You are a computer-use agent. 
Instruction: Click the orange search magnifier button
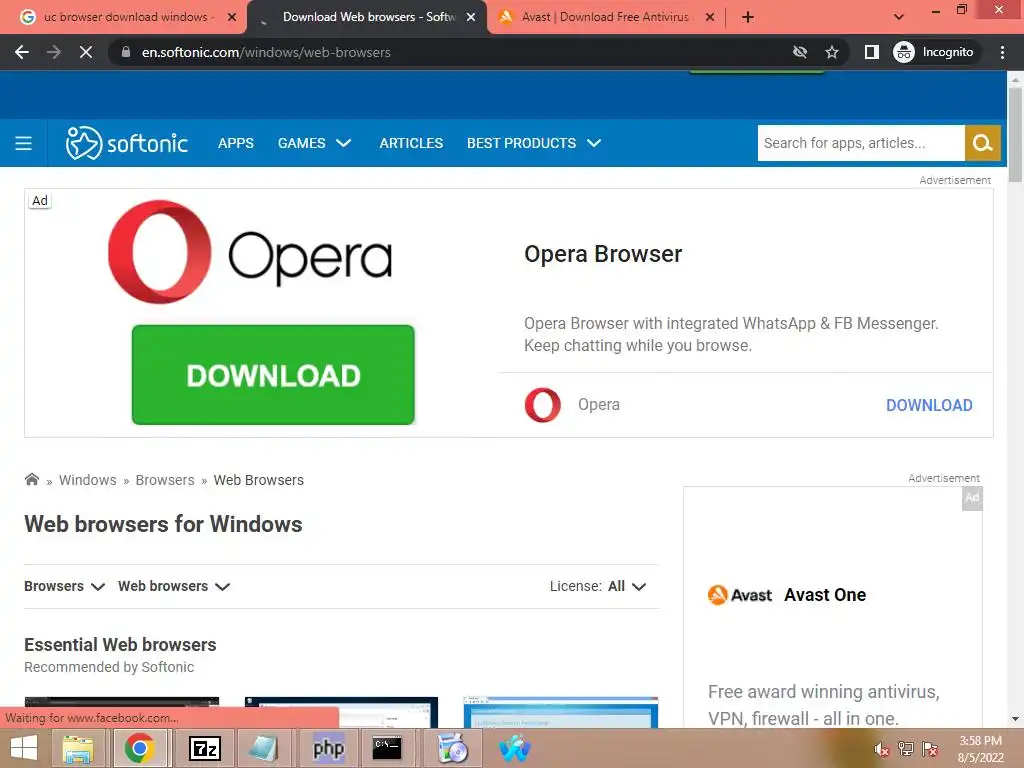coord(982,143)
